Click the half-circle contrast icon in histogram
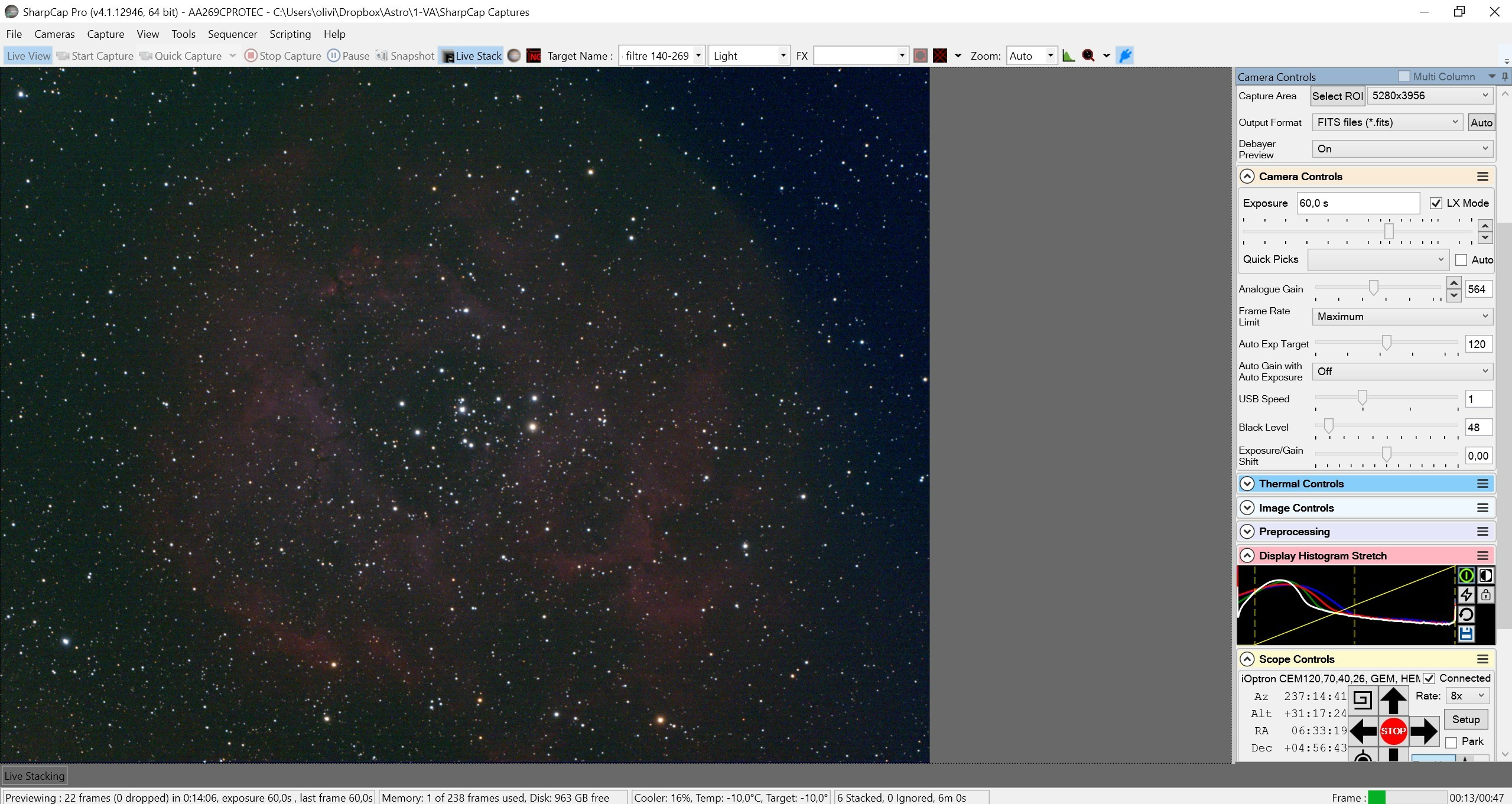This screenshot has height=804, width=1512. pyautogui.click(x=1485, y=575)
